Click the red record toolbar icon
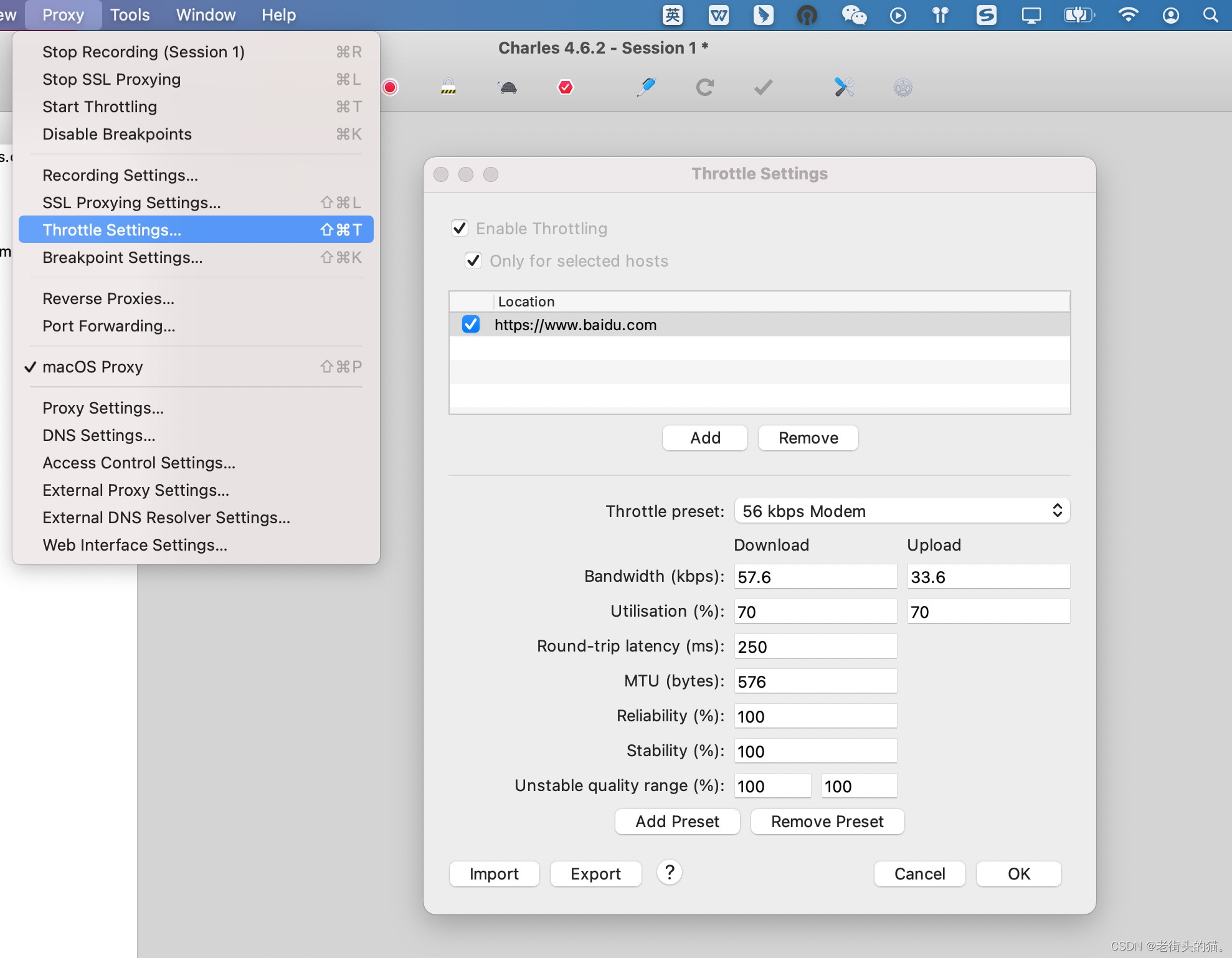 [x=391, y=87]
